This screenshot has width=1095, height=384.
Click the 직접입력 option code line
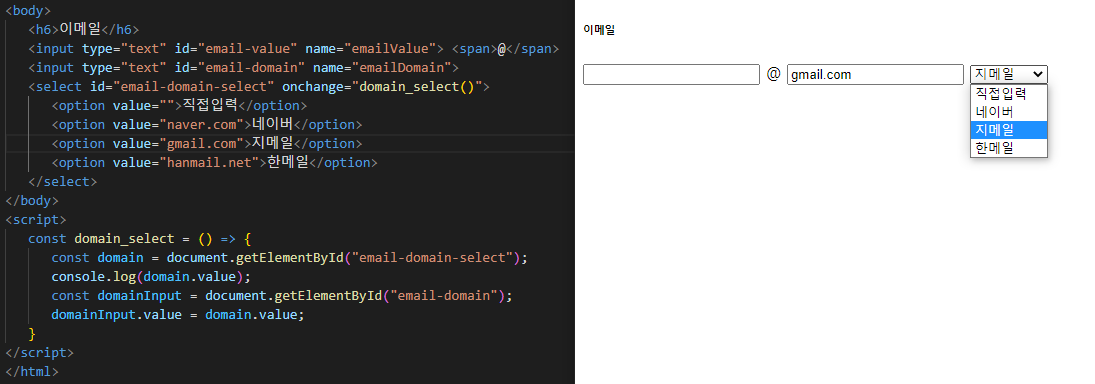(179, 105)
